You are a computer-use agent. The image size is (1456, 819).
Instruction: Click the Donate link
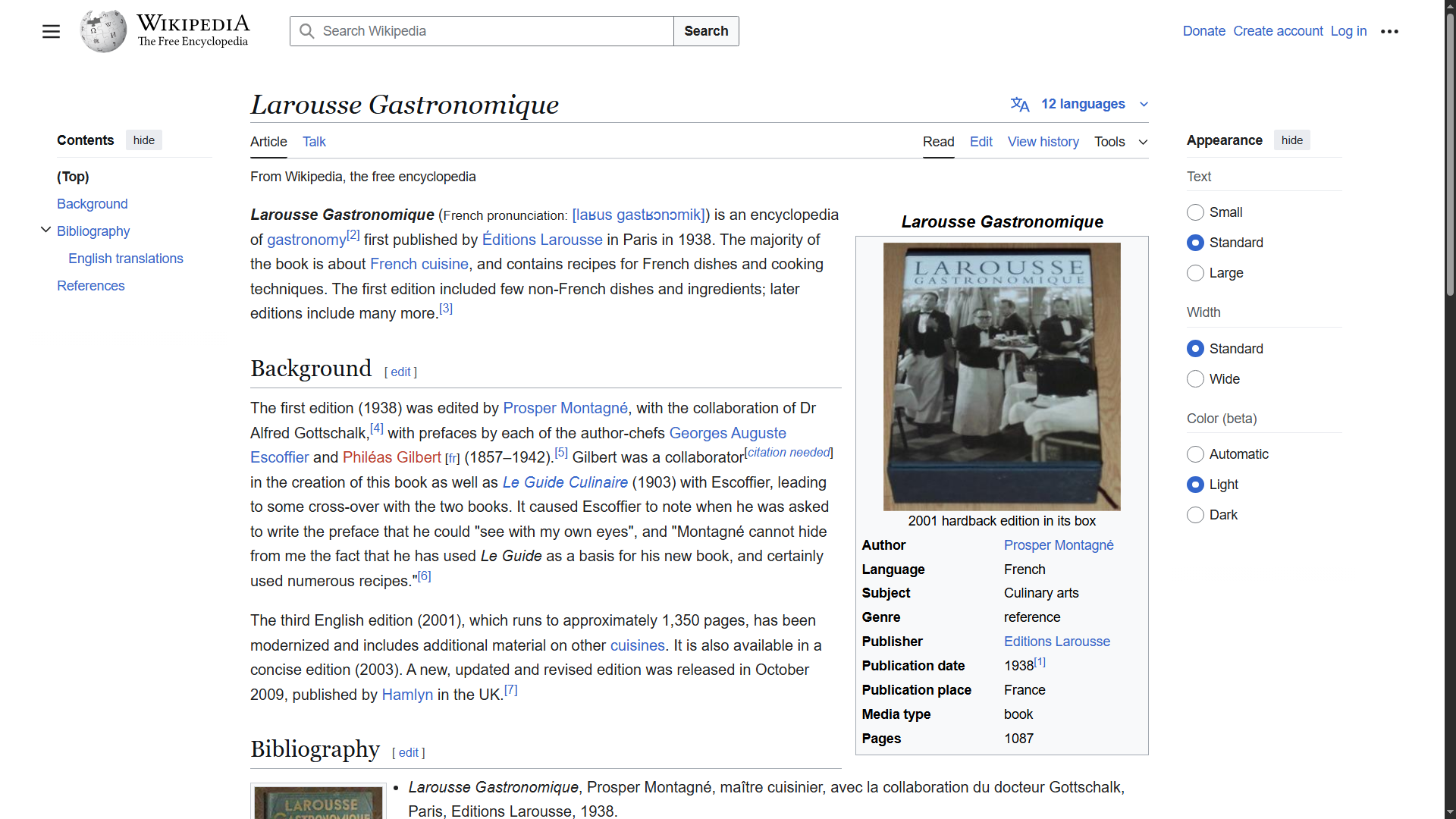coord(1203,31)
